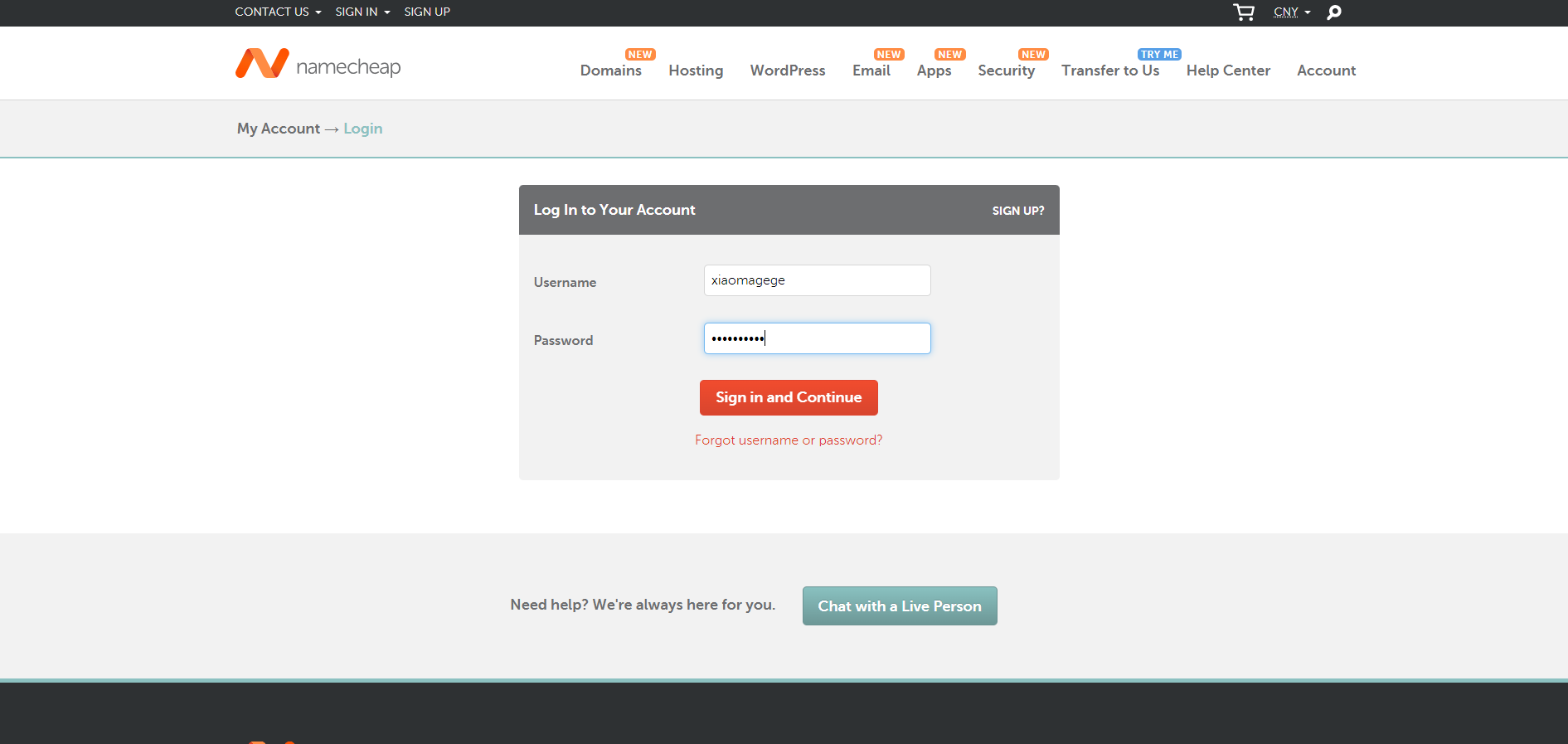Open the Apps menu
1568x744 pixels.
point(934,71)
